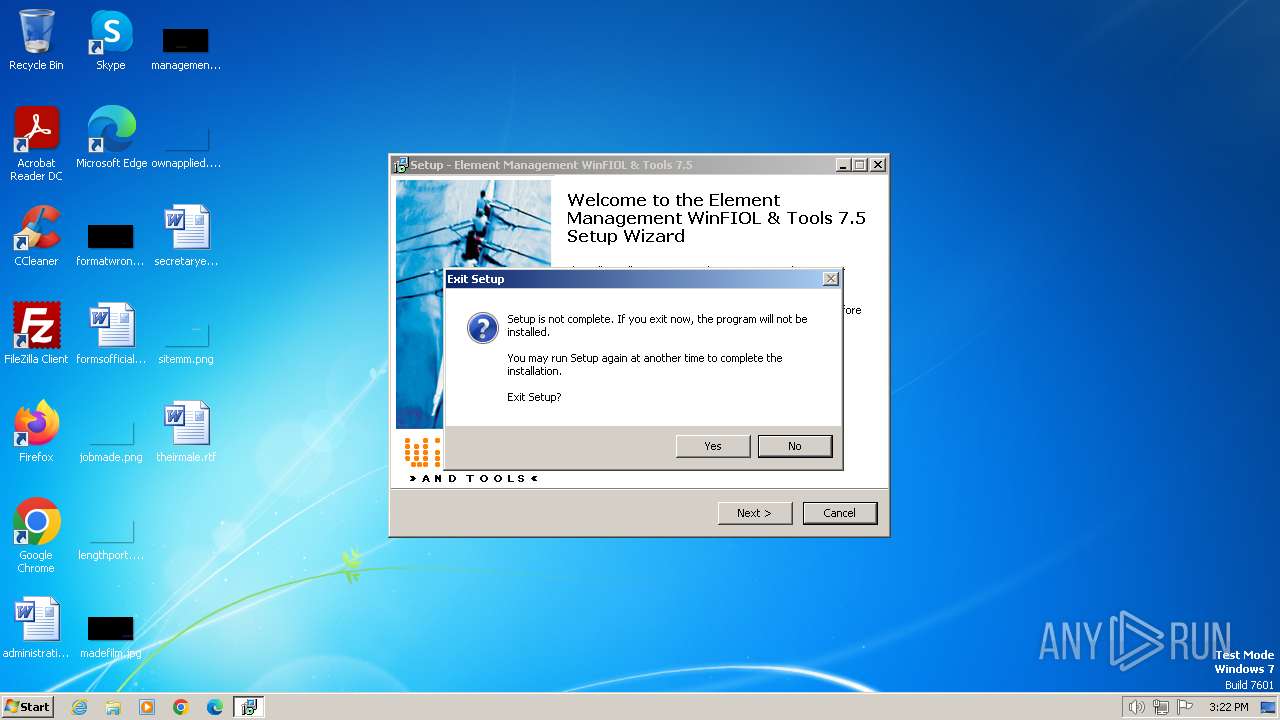Open the network tray icon
The width and height of the screenshot is (1280, 720).
tap(1161, 707)
